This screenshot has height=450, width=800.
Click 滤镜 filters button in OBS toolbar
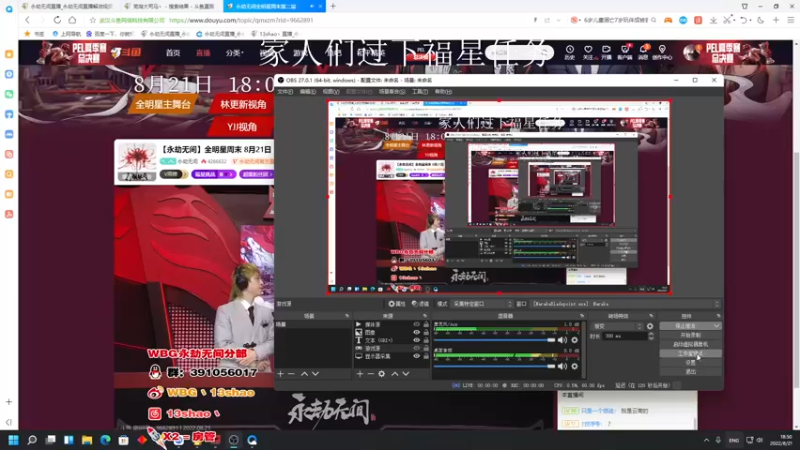[420, 304]
